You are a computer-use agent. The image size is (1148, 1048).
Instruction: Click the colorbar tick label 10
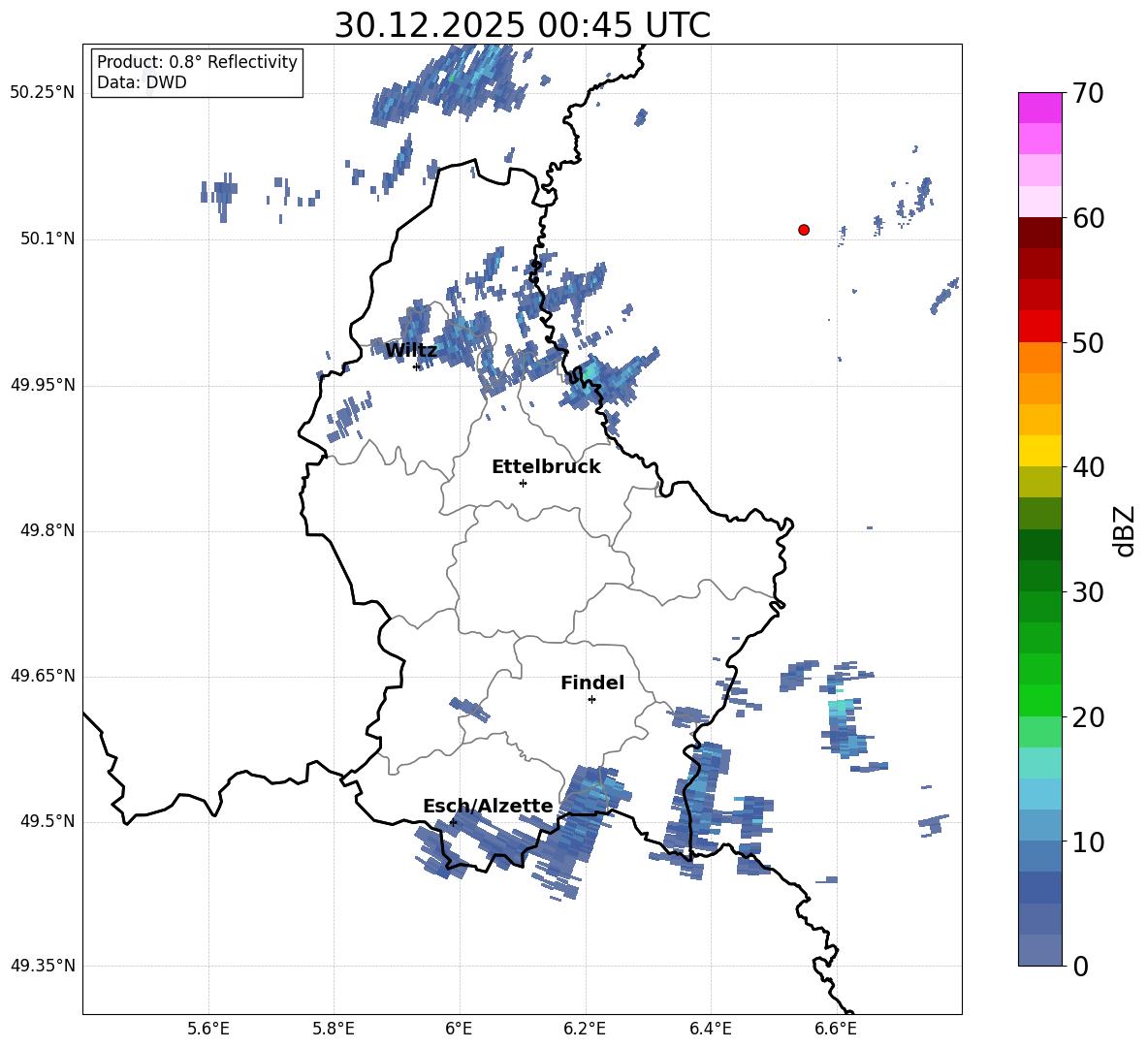point(1088,842)
